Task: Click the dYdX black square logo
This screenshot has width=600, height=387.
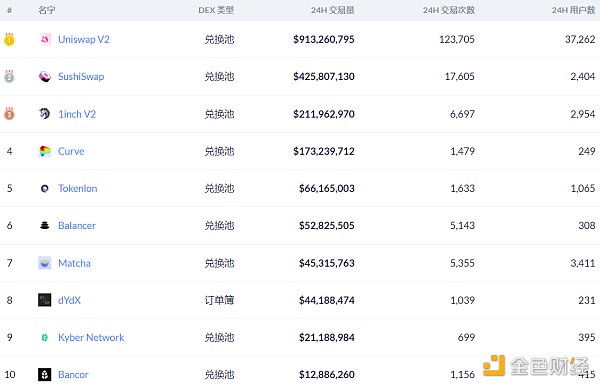Action: (45, 300)
